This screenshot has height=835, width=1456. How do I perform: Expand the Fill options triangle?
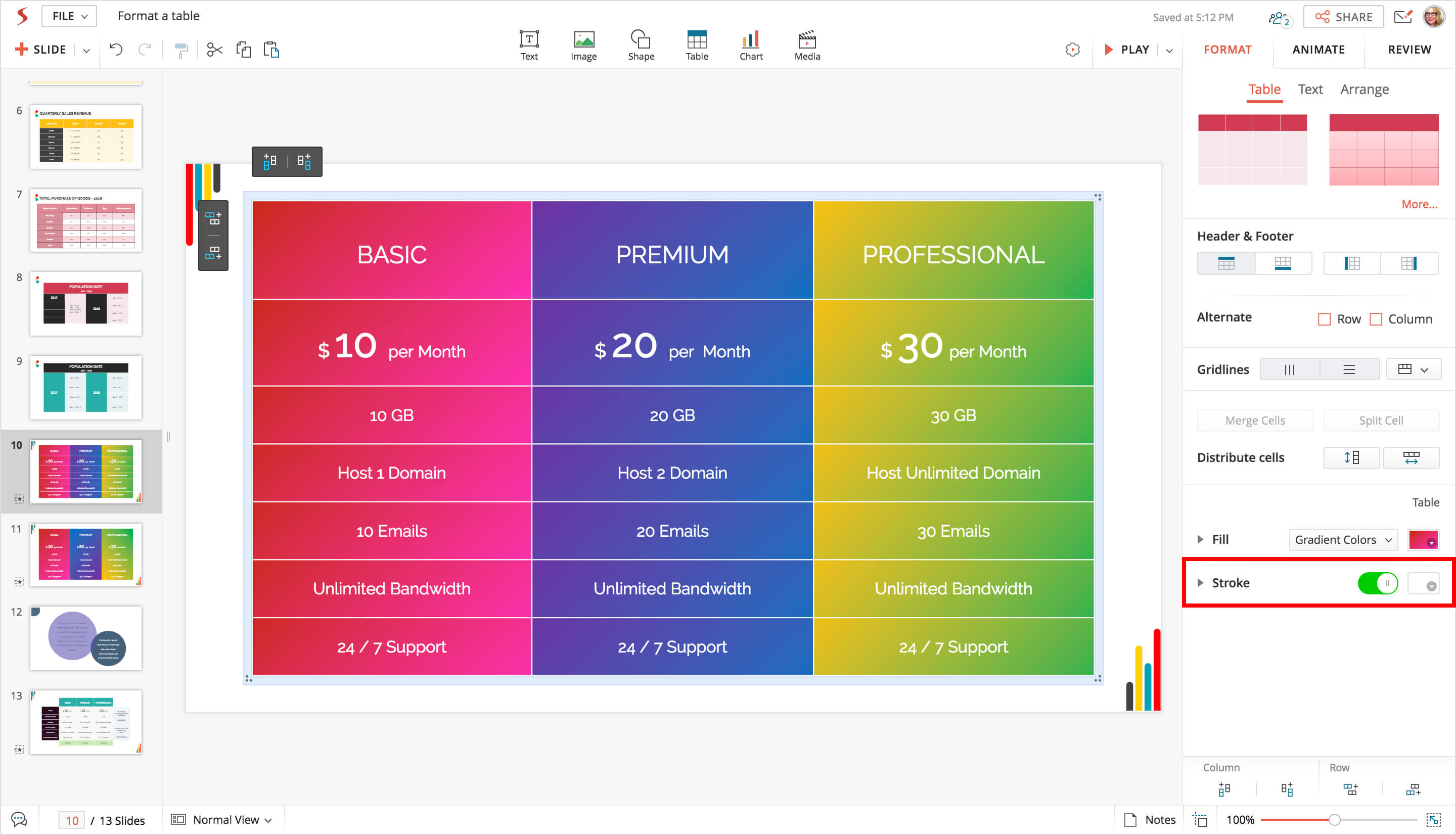tap(1200, 540)
